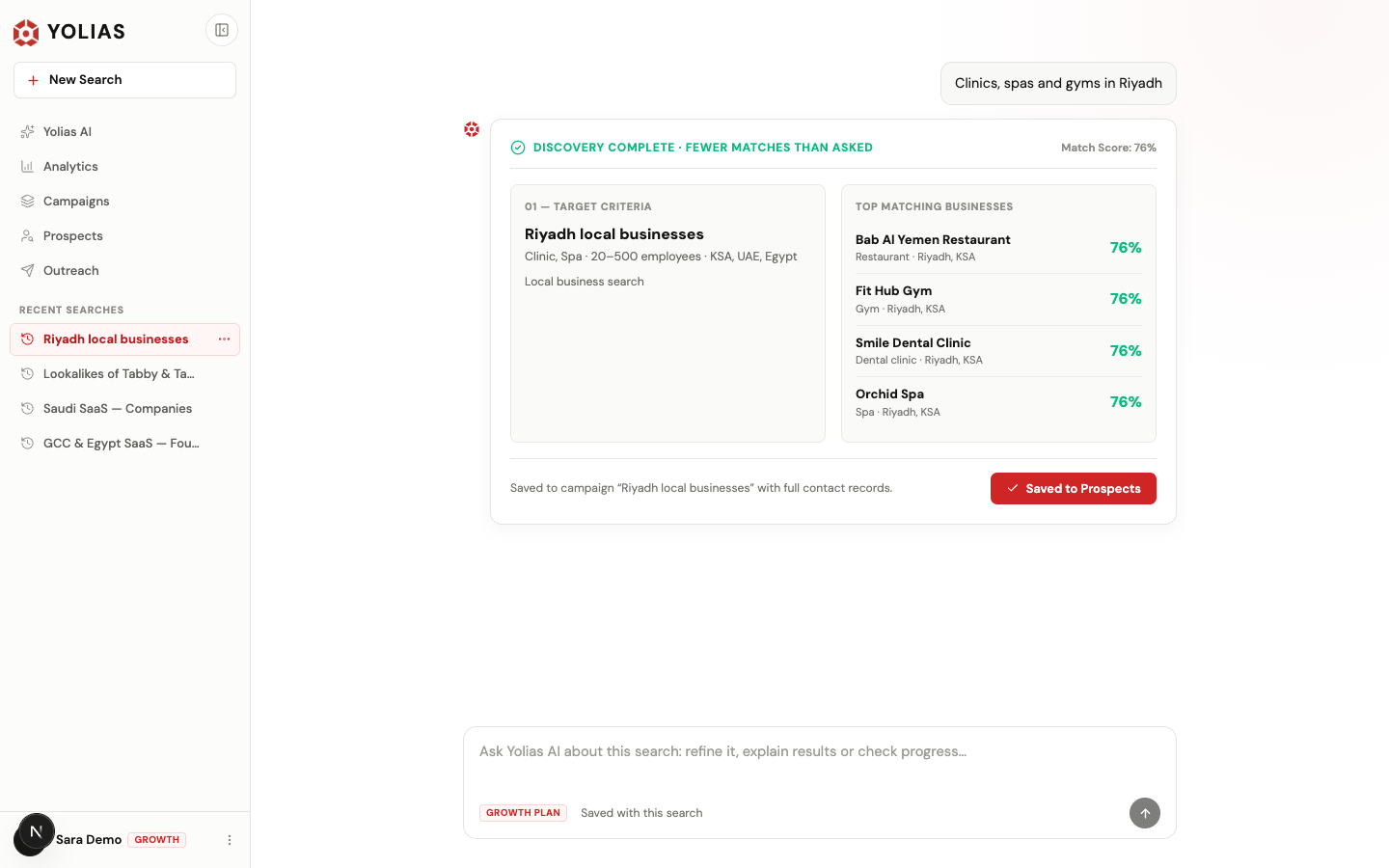This screenshot has height=868, width=1389.
Task: Click the GROWTH badge next to Sara Demo
Action: pyautogui.click(x=156, y=840)
